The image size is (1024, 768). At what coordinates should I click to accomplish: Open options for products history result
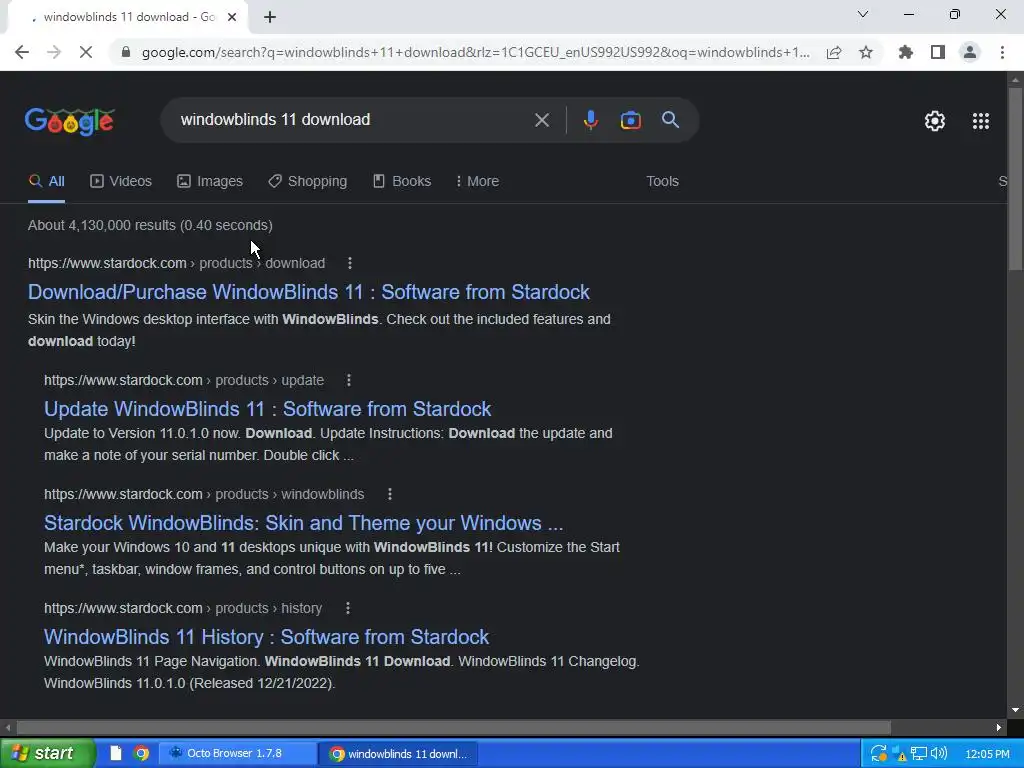348,608
